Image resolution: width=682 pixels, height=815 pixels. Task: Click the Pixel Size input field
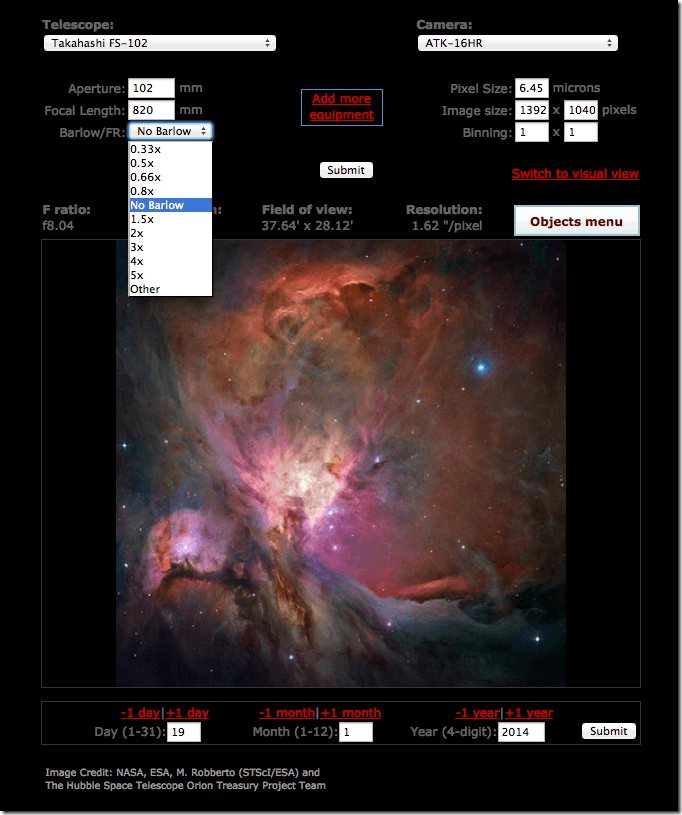[x=532, y=88]
